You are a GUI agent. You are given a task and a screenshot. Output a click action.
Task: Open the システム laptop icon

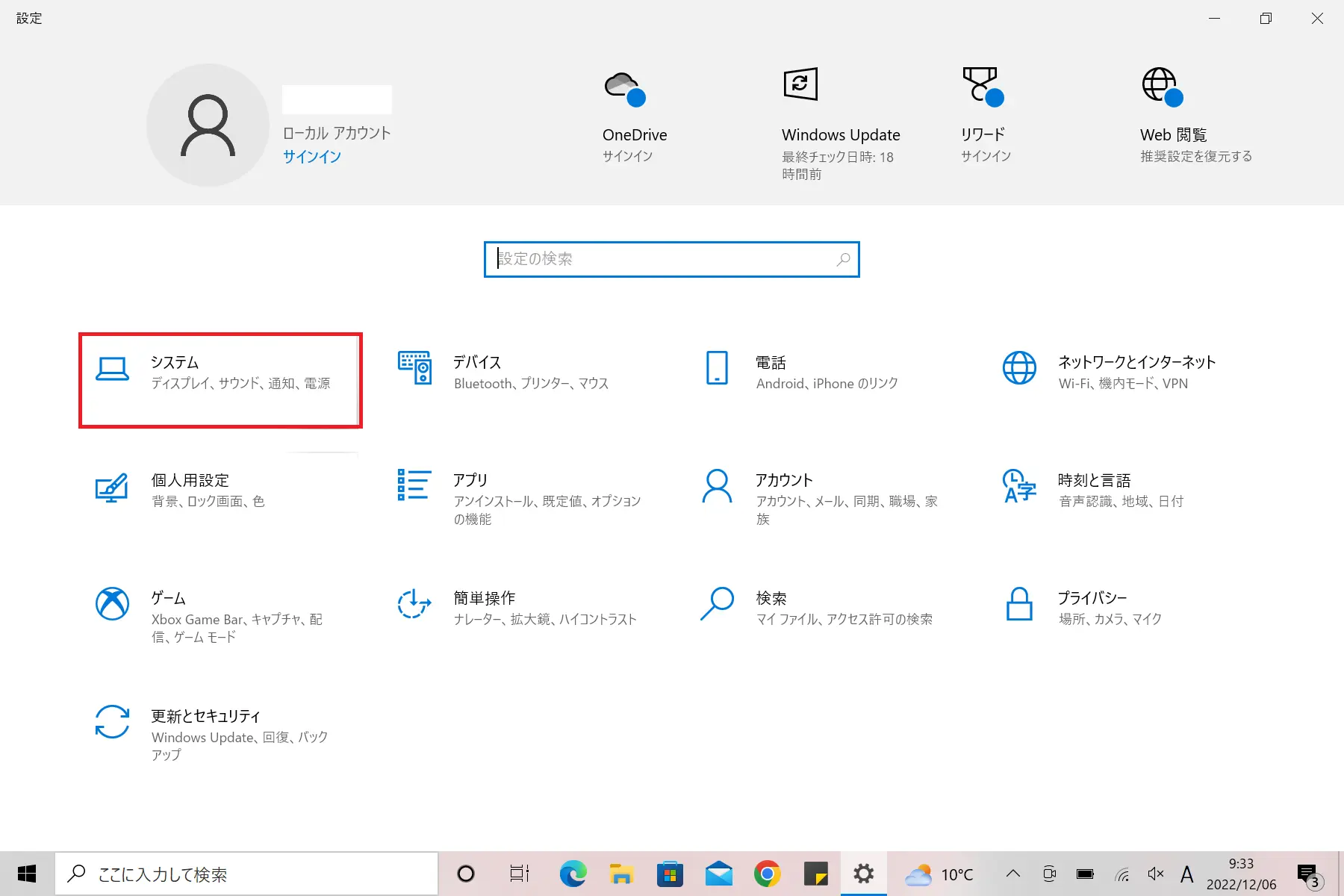tap(112, 369)
